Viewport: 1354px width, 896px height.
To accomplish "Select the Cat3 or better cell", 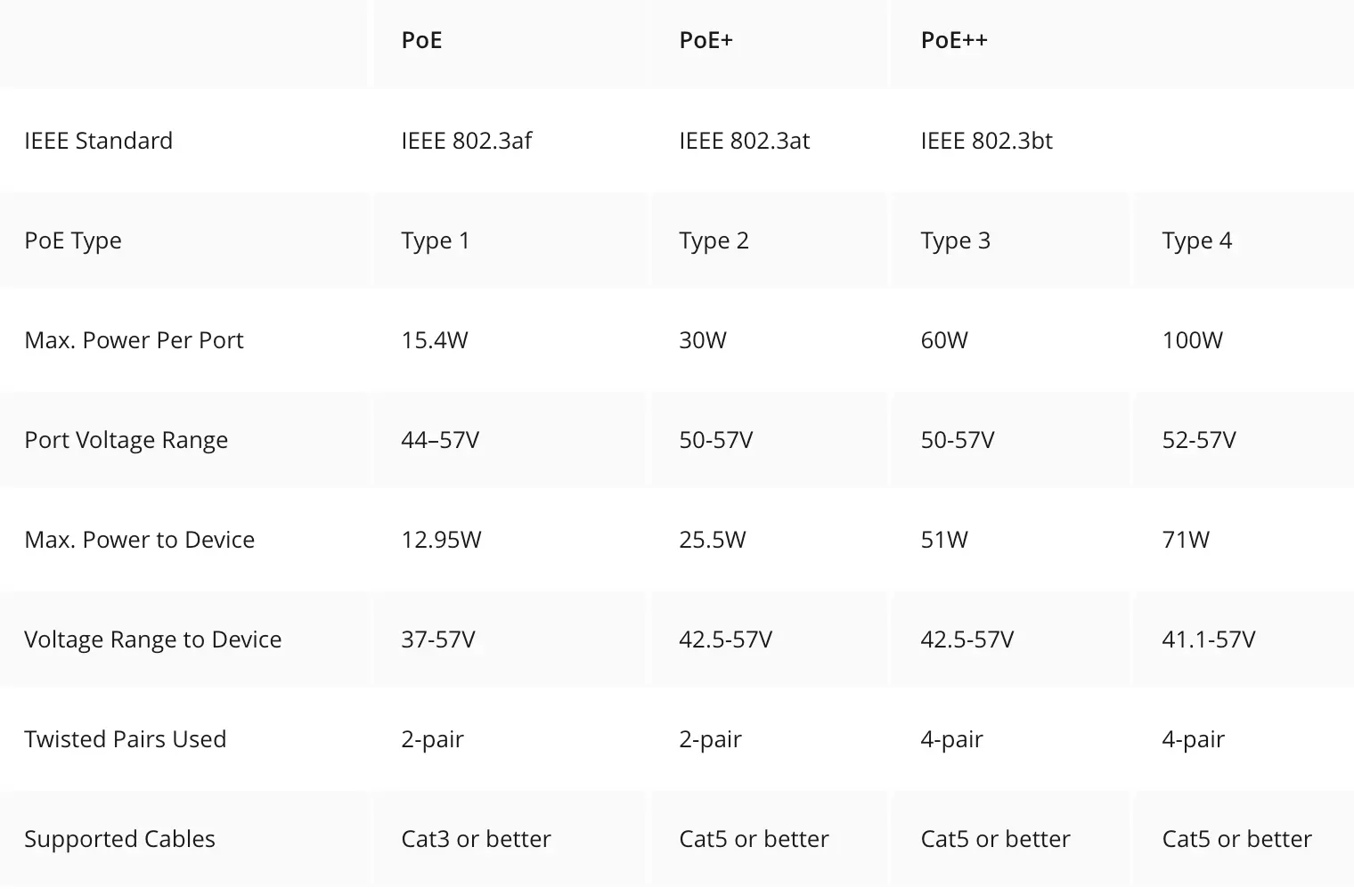I will 476,839.
